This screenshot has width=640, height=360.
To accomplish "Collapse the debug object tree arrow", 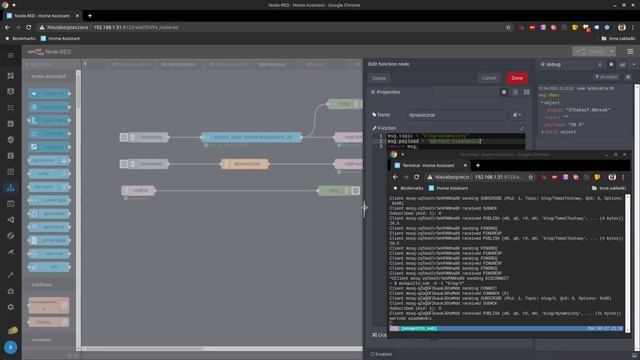I will click(x=542, y=103).
